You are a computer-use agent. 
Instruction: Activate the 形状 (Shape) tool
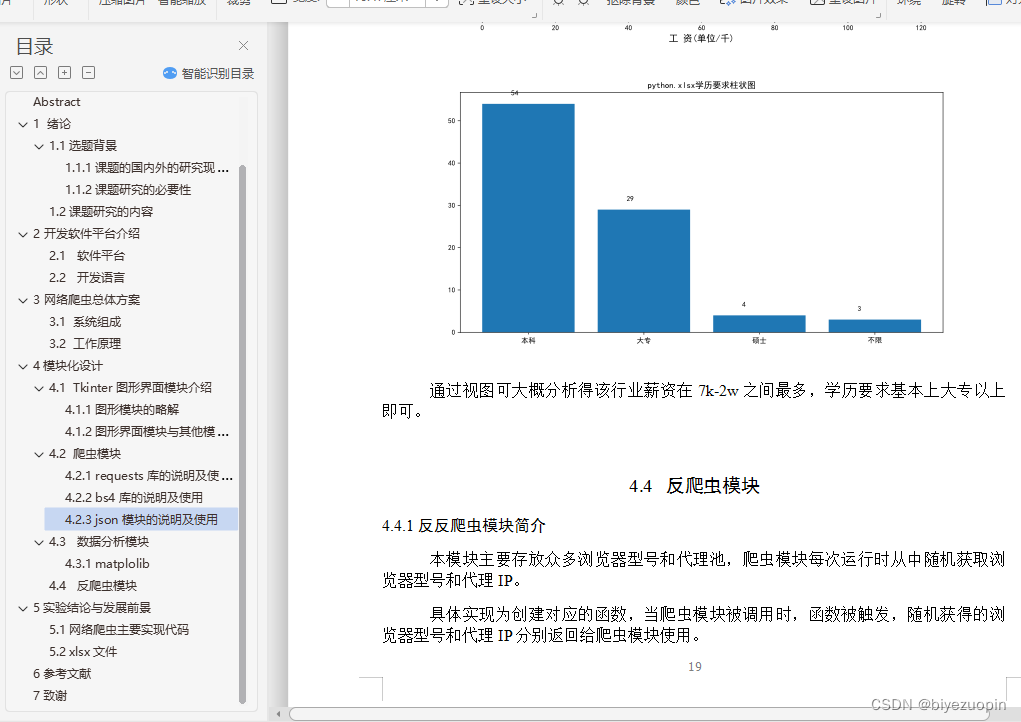click(x=56, y=3)
